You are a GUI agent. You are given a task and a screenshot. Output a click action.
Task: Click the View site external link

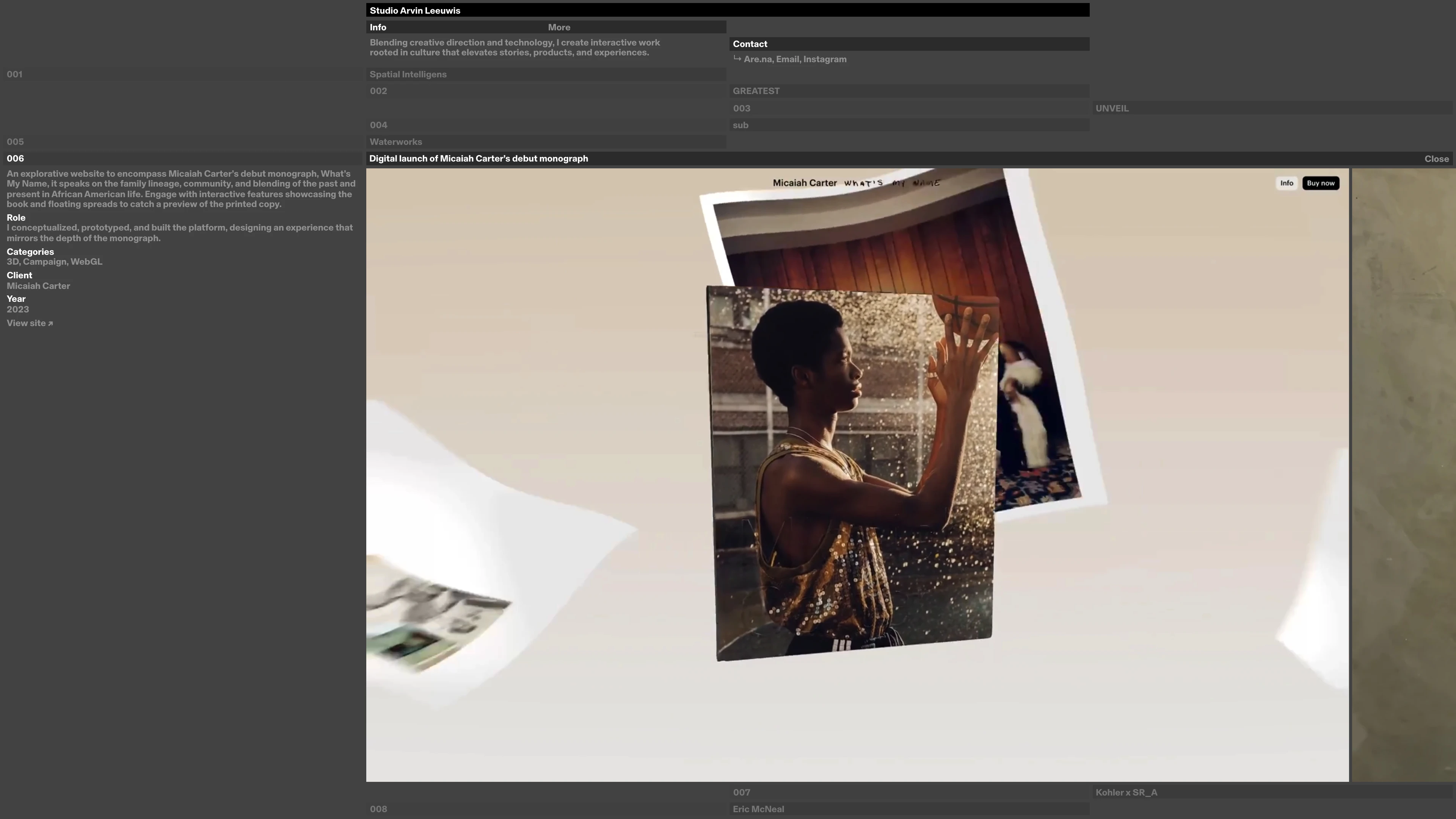[30, 323]
